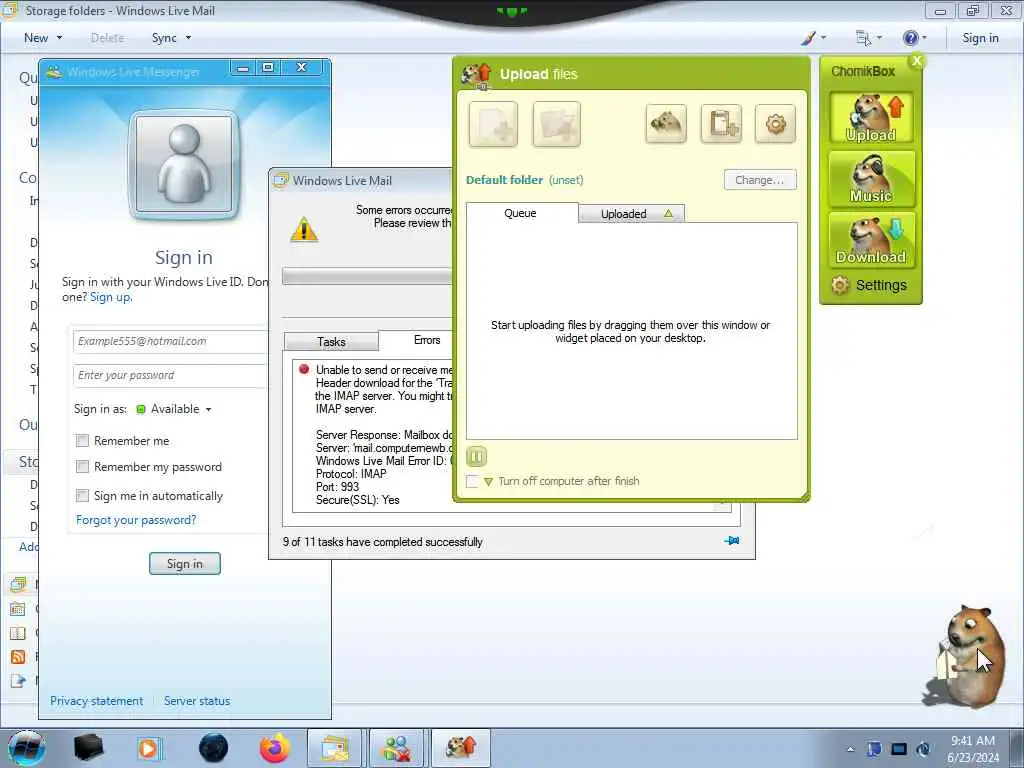Viewport: 1024px width, 768px height.
Task: Open the Calendar shortcut icon in sidebar
Action: click(18, 609)
